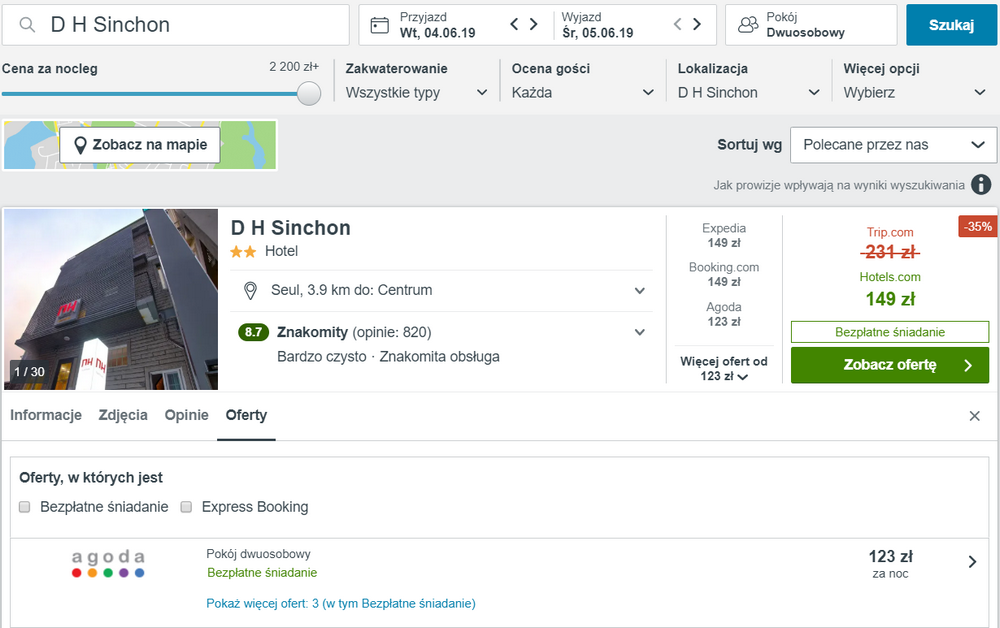Click the green Zobacz ofertę button
Viewport: 1000px width, 628px height.
[890, 365]
